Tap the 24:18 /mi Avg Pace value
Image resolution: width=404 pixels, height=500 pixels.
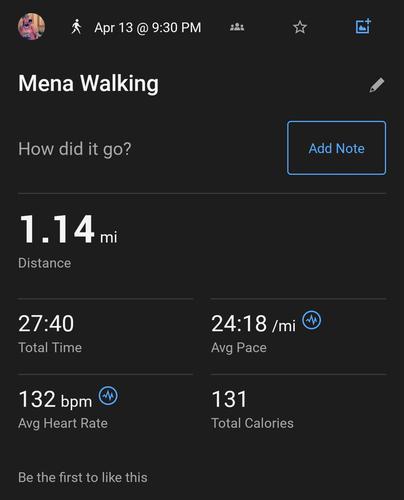pos(253,324)
